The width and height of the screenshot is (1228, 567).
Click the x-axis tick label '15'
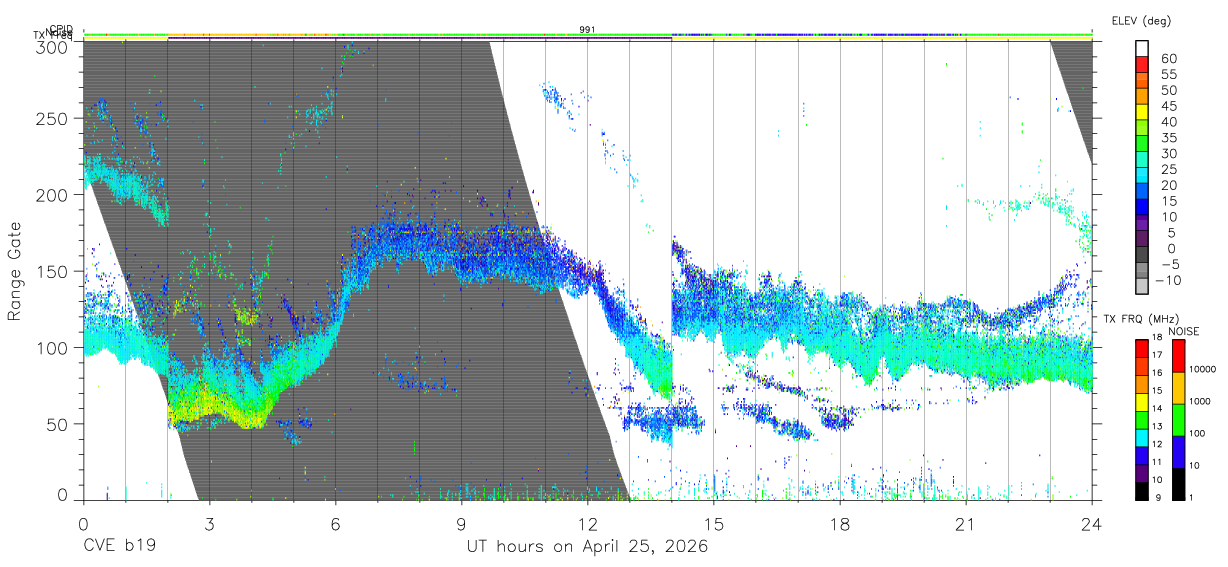click(714, 524)
